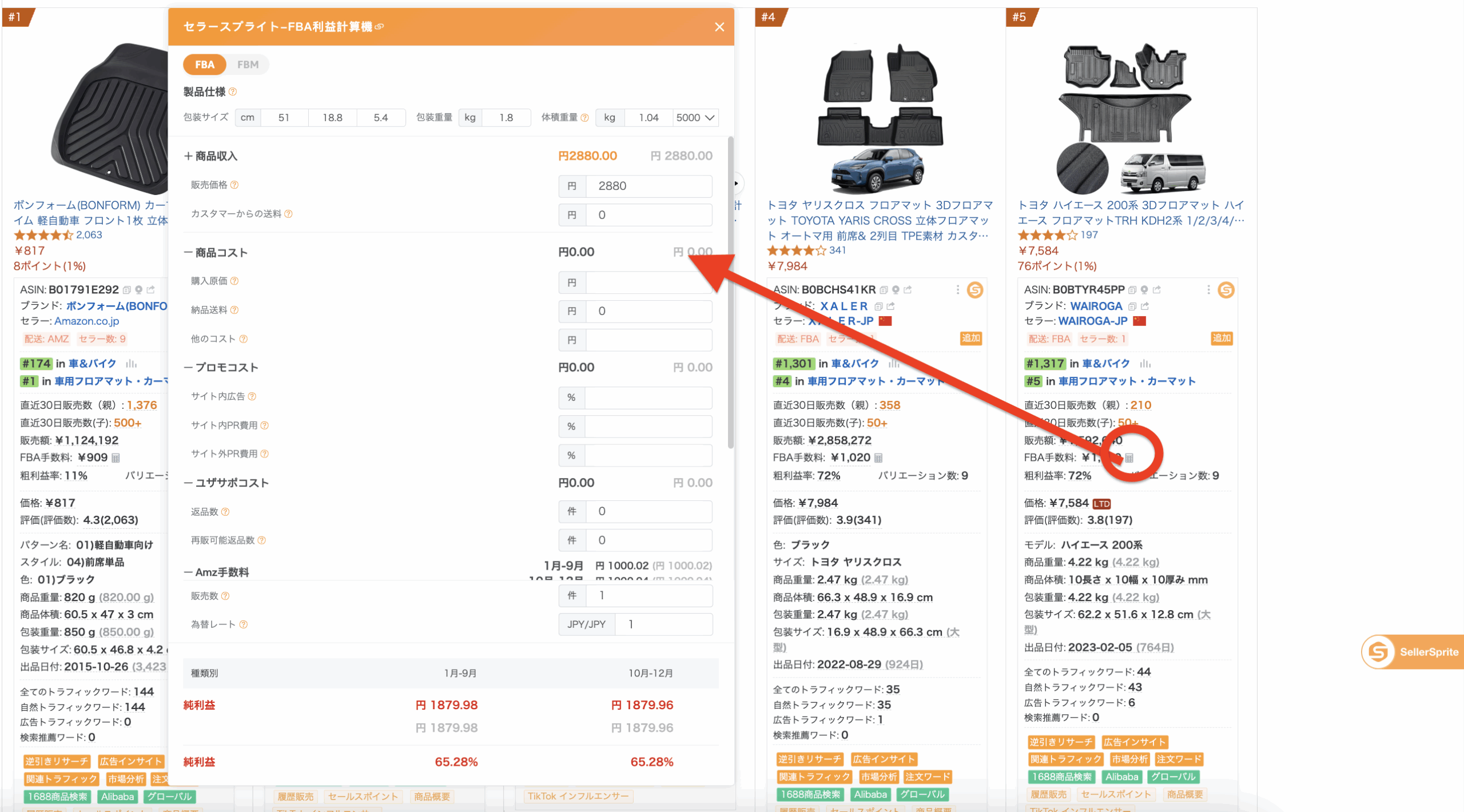This screenshot has height=812, width=1464.
Task: Open the floating SellerSprite side button
Action: point(1413,652)
